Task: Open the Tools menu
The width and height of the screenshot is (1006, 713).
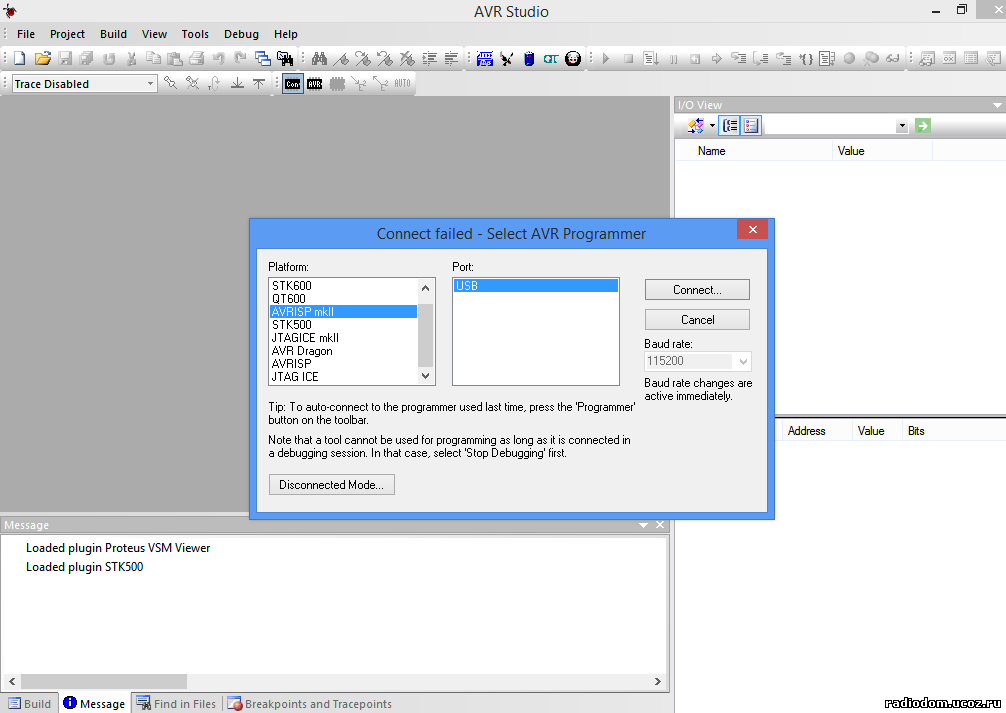Action: (x=195, y=34)
